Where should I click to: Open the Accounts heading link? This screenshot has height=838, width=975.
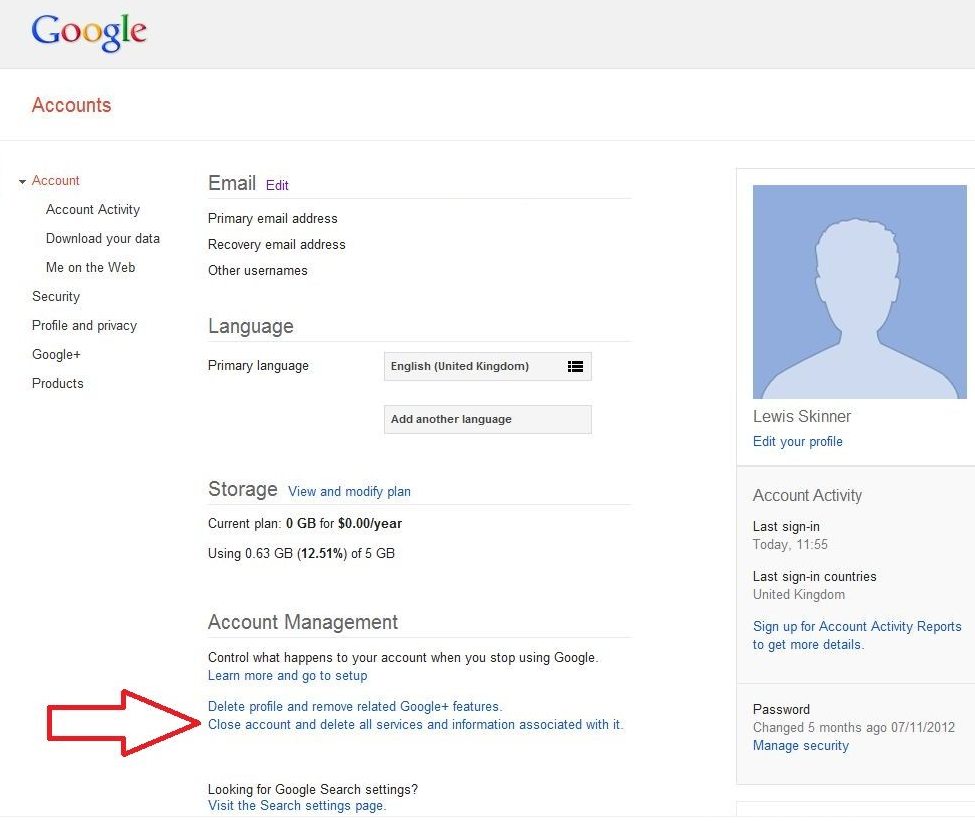(72, 105)
